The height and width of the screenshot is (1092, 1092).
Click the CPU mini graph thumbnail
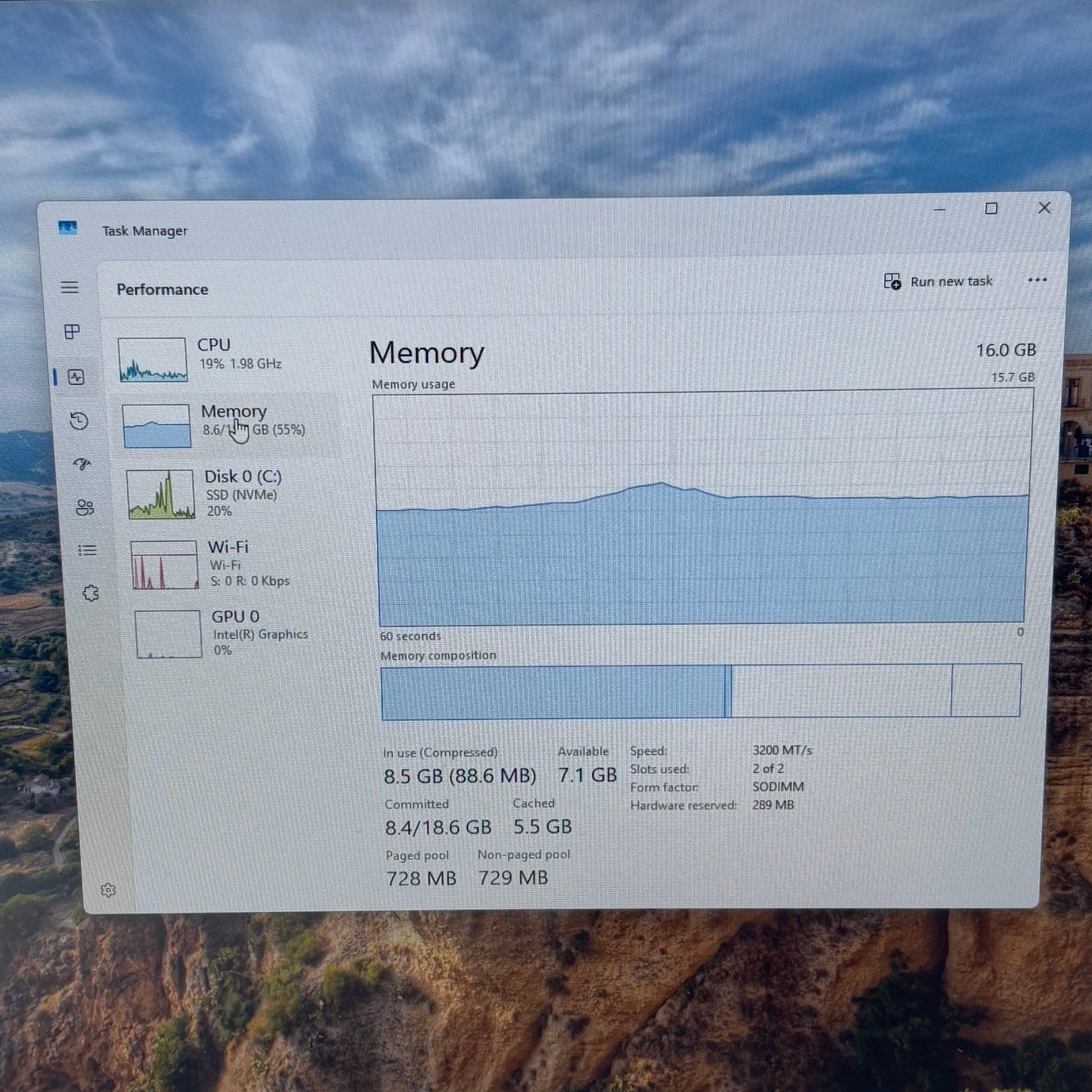pos(153,360)
